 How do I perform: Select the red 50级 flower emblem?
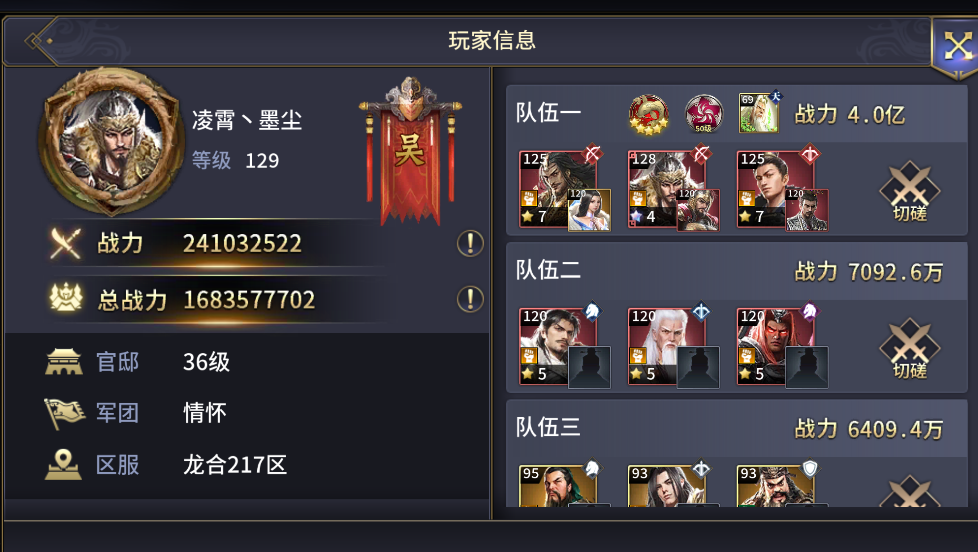pos(704,114)
